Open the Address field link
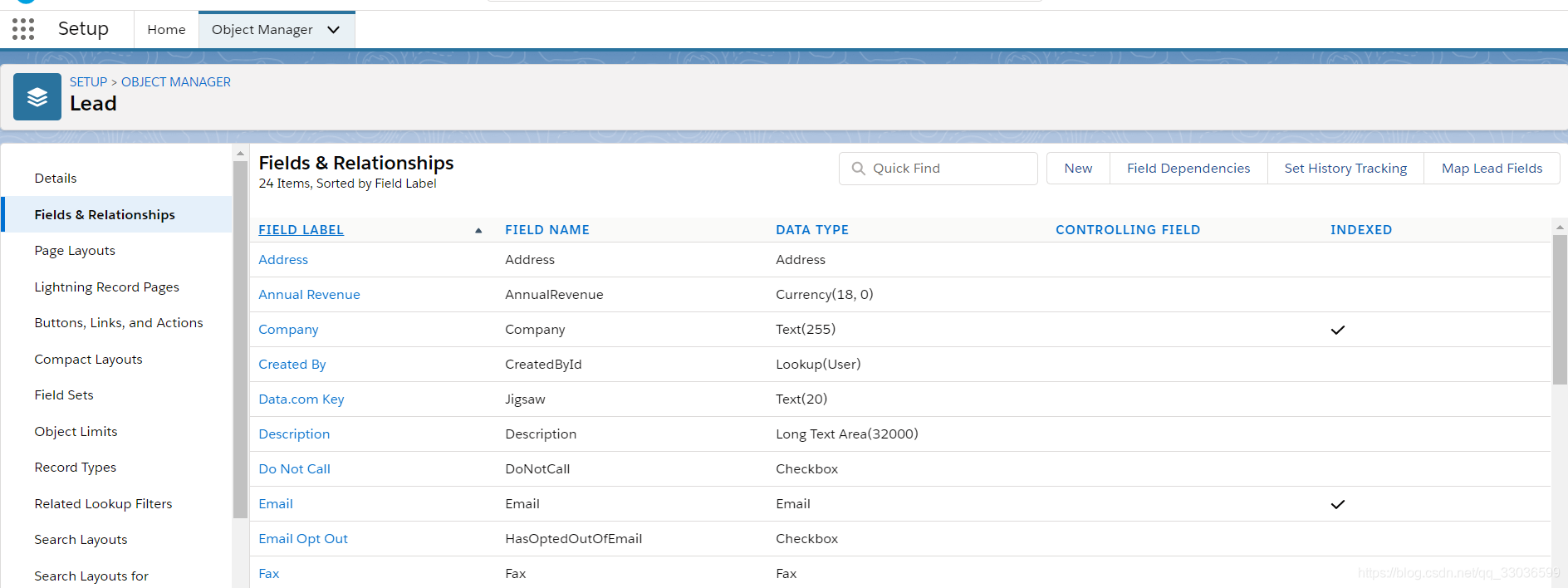 [283, 260]
